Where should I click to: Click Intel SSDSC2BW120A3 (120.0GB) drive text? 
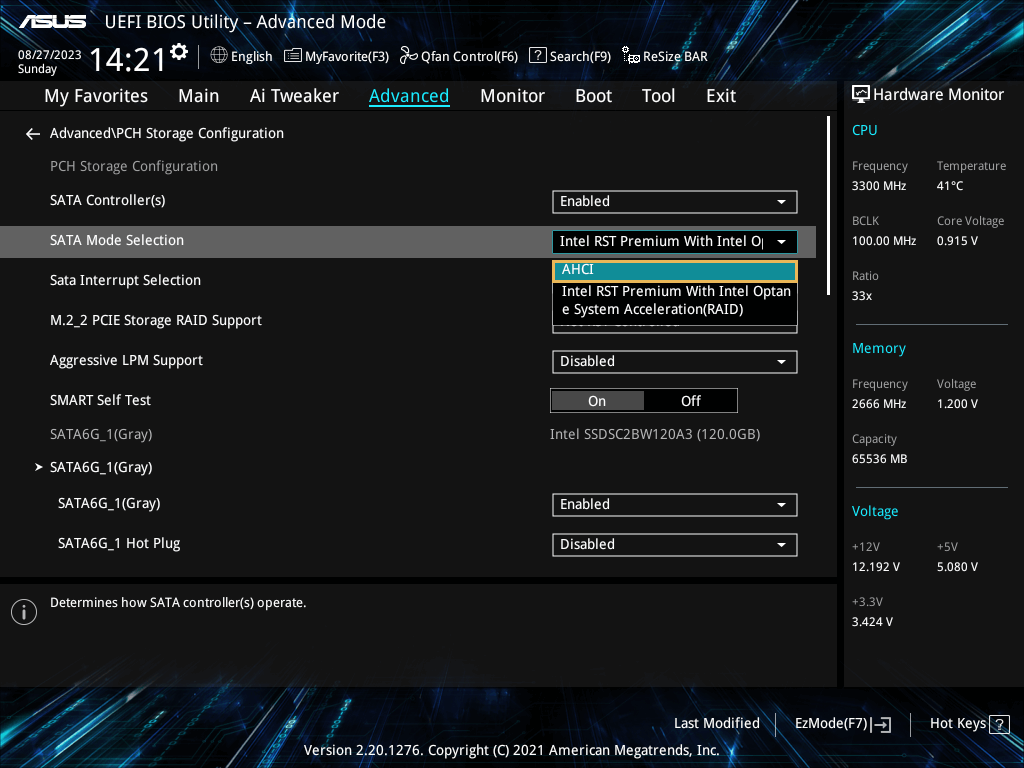click(655, 434)
